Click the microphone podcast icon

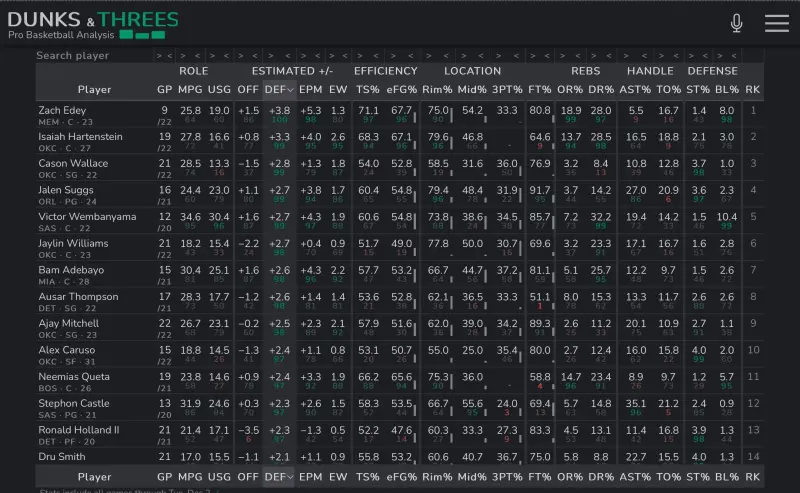(x=737, y=23)
